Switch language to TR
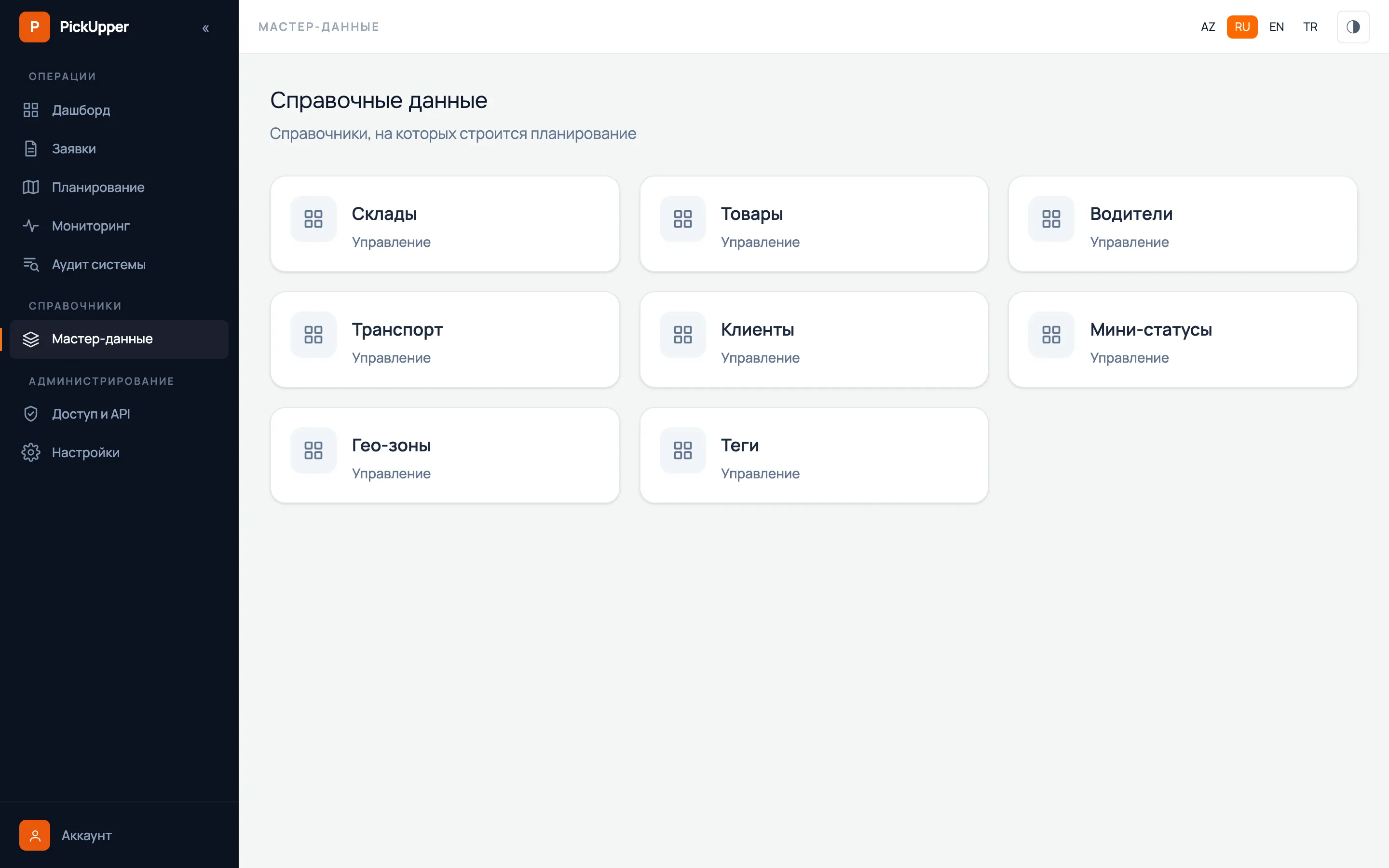This screenshot has width=1389, height=868. [x=1310, y=27]
